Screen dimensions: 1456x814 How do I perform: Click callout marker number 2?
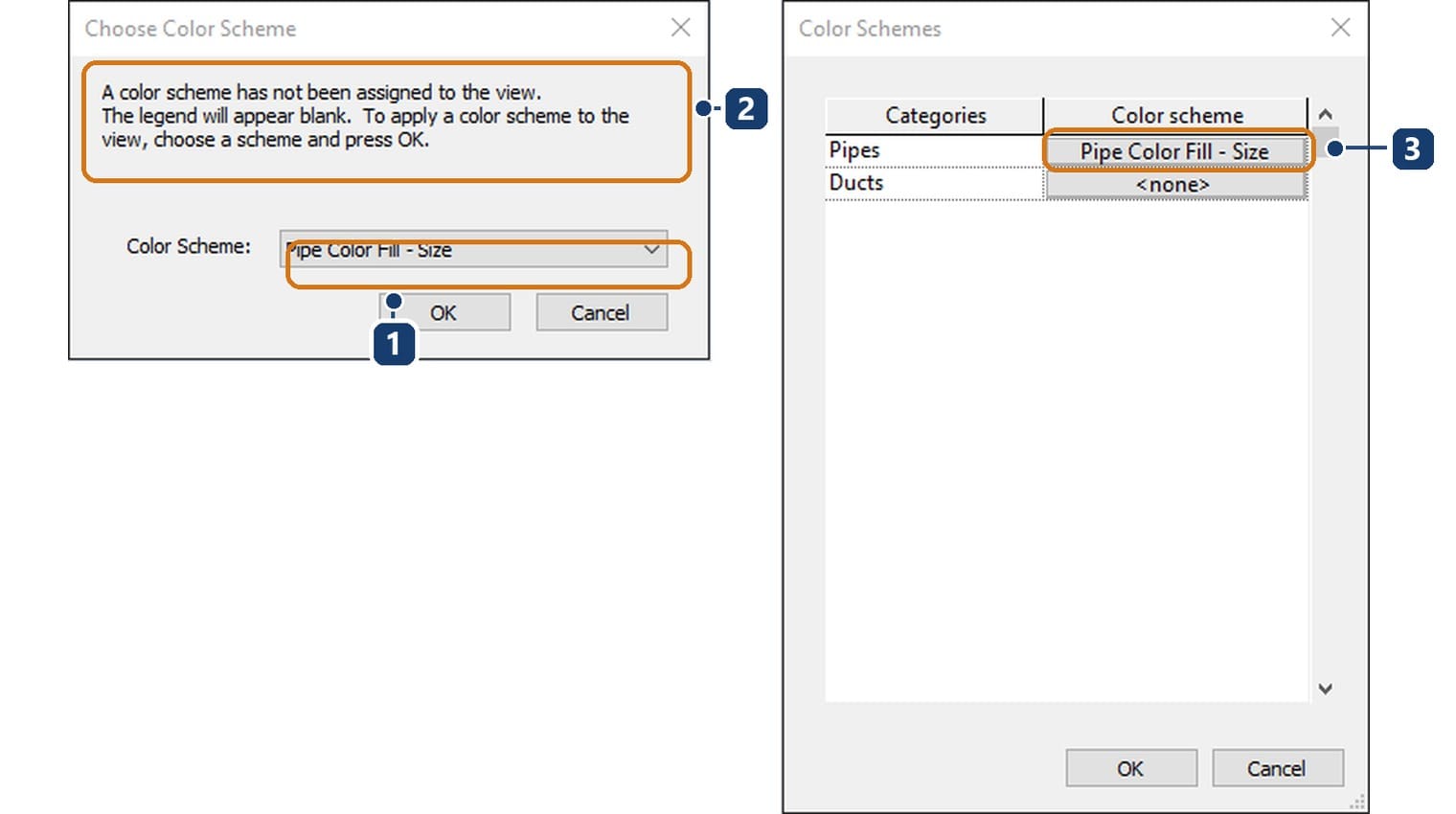click(x=746, y=108)
